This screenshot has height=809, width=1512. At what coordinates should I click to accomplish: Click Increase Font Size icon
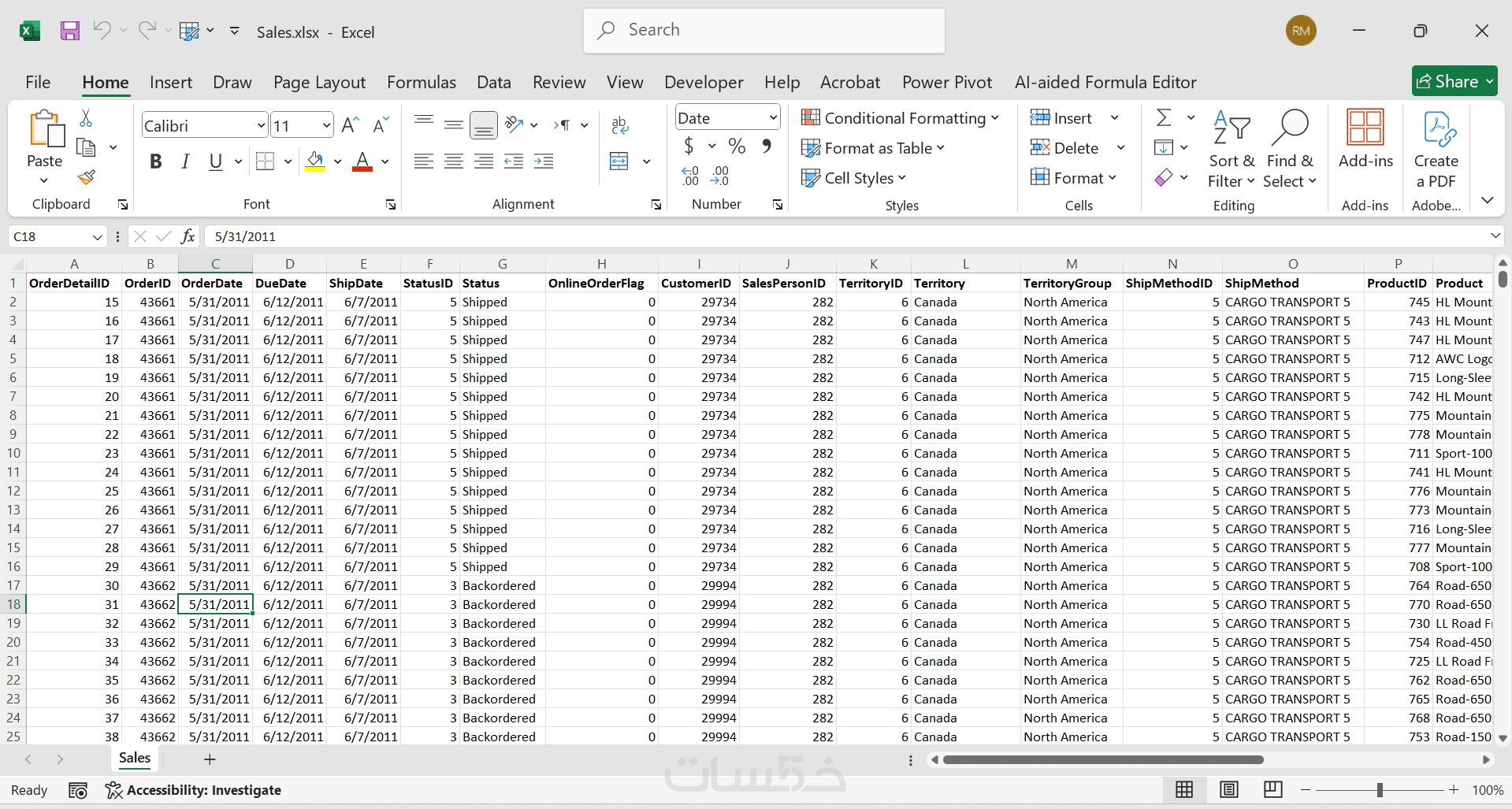(x=351, y=125)
